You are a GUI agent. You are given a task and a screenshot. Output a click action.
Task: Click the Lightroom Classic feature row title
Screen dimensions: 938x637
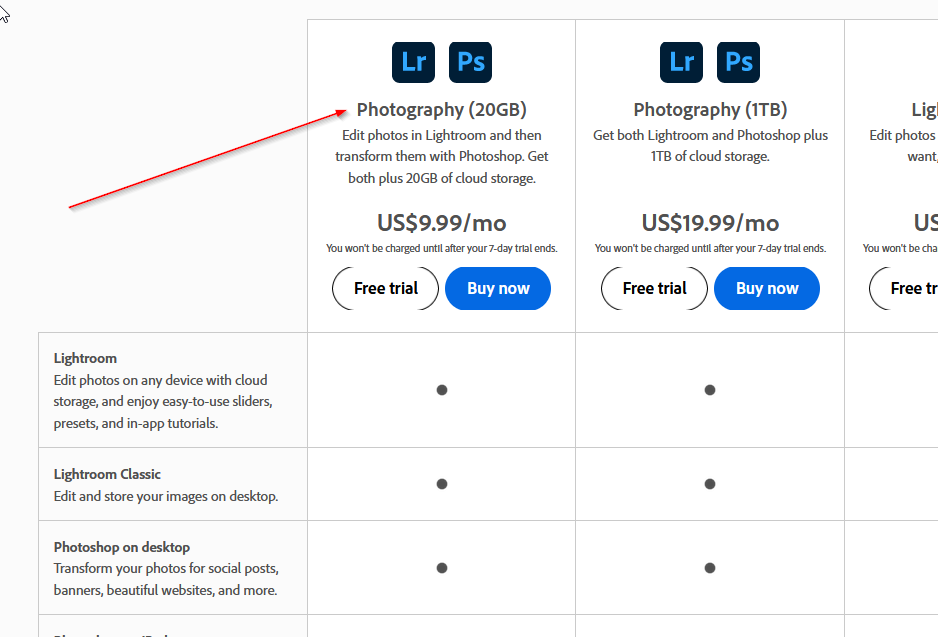(107, 474)
